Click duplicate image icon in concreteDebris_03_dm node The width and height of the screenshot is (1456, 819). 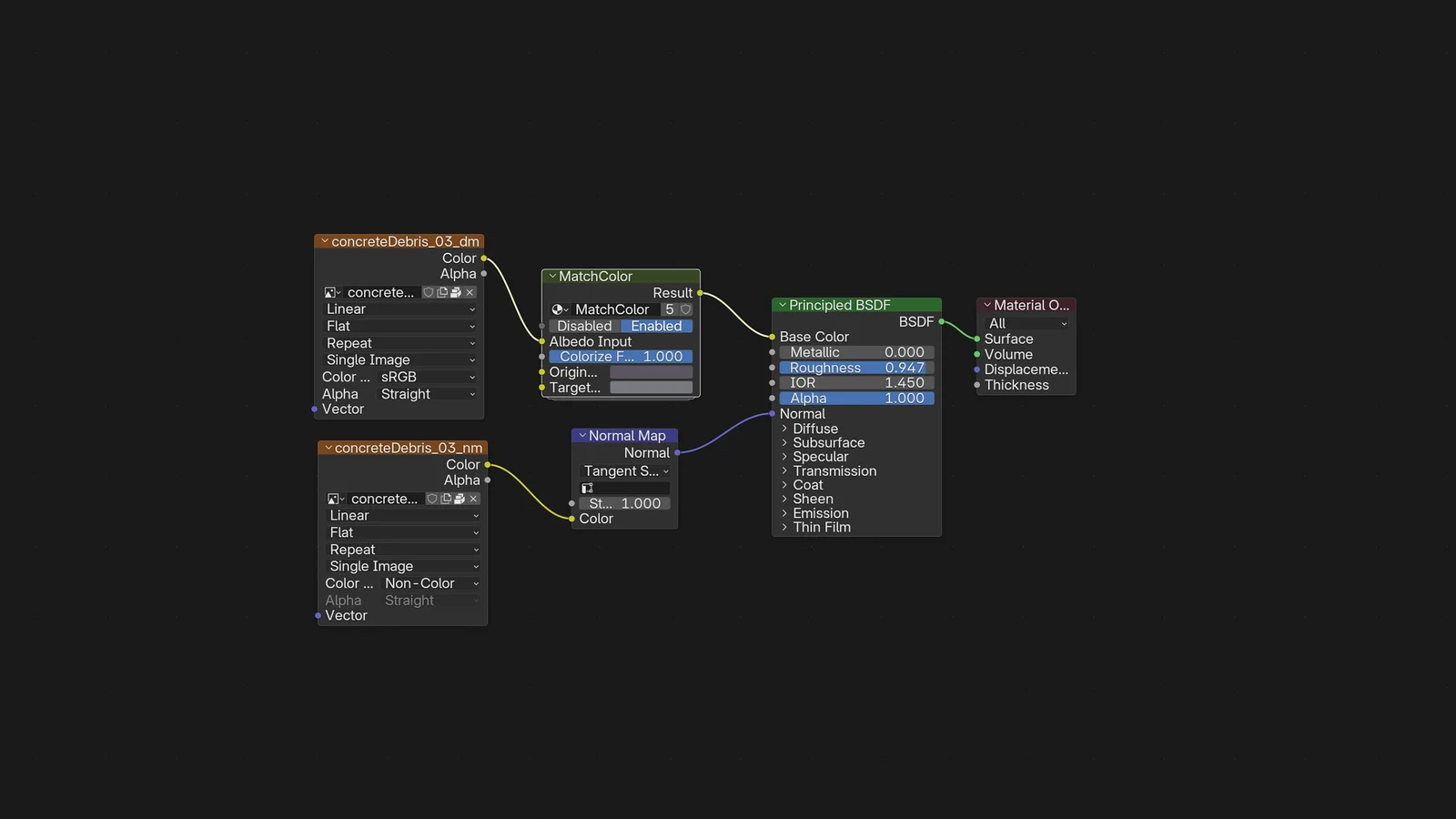coord(442,293)
